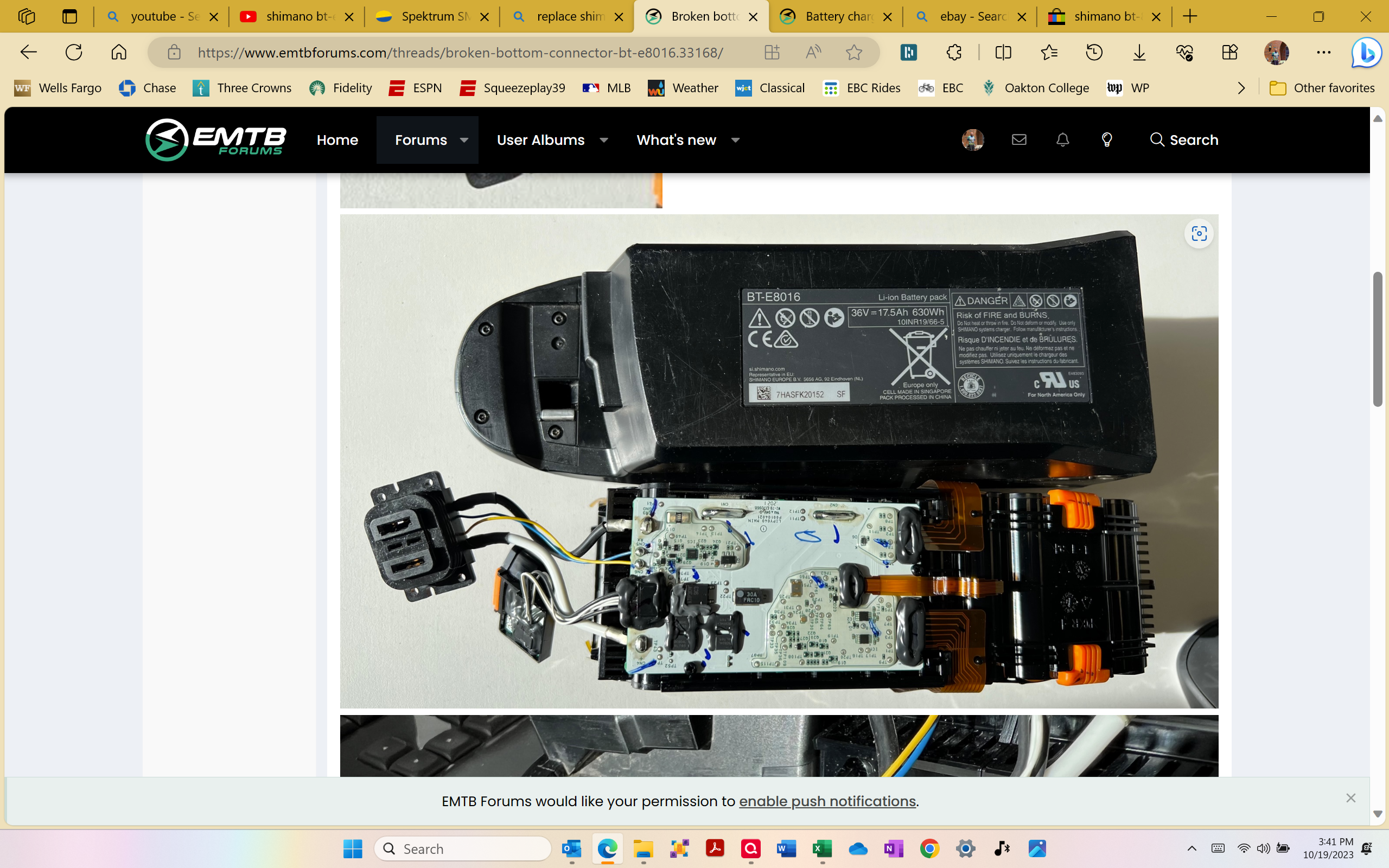Open forum user avatar menu
This screenshot has height=868, width=1389.
click(x=973, y=139)
